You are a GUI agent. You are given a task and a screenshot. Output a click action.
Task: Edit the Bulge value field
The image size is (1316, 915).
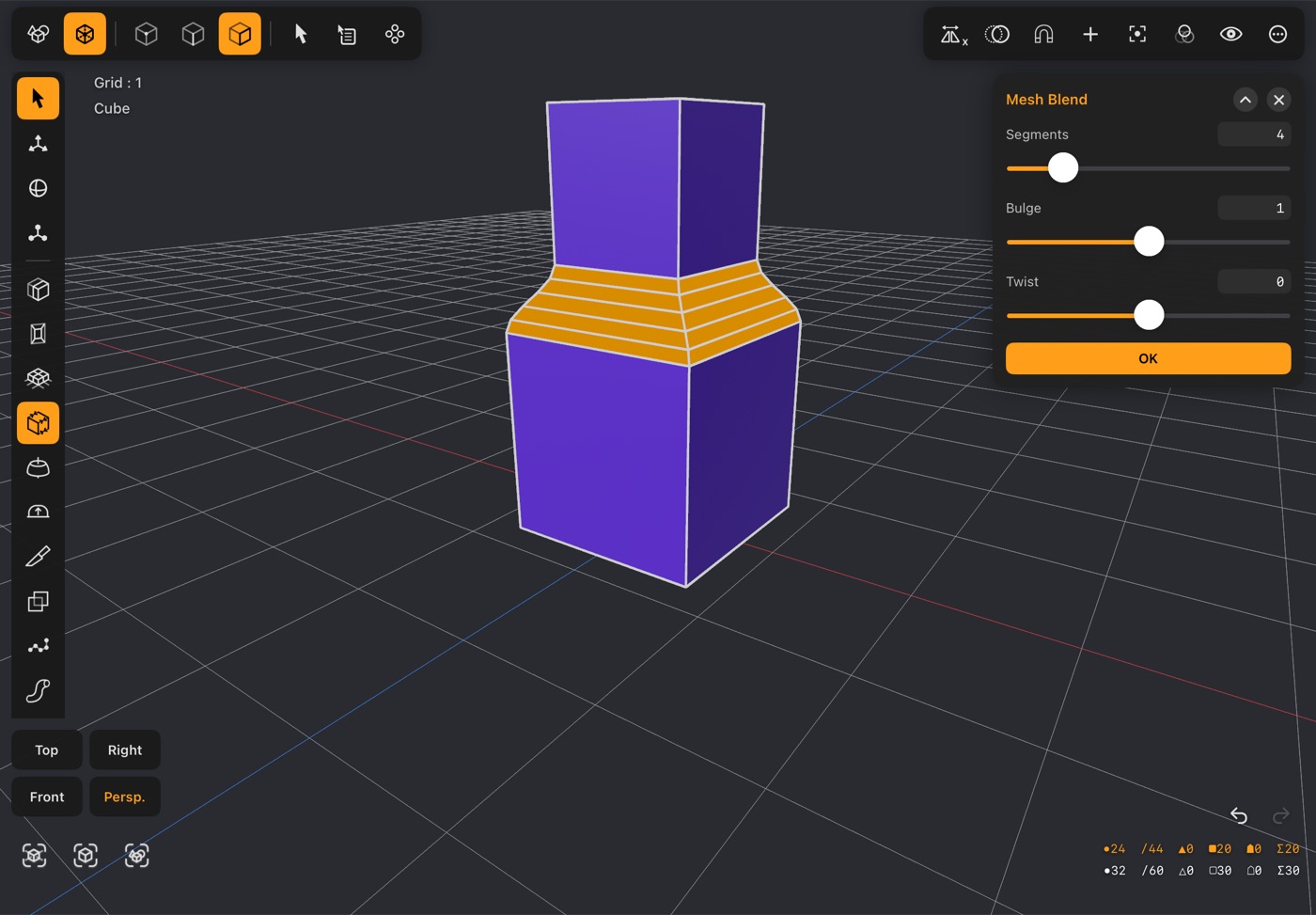(x=1254, y=208)
